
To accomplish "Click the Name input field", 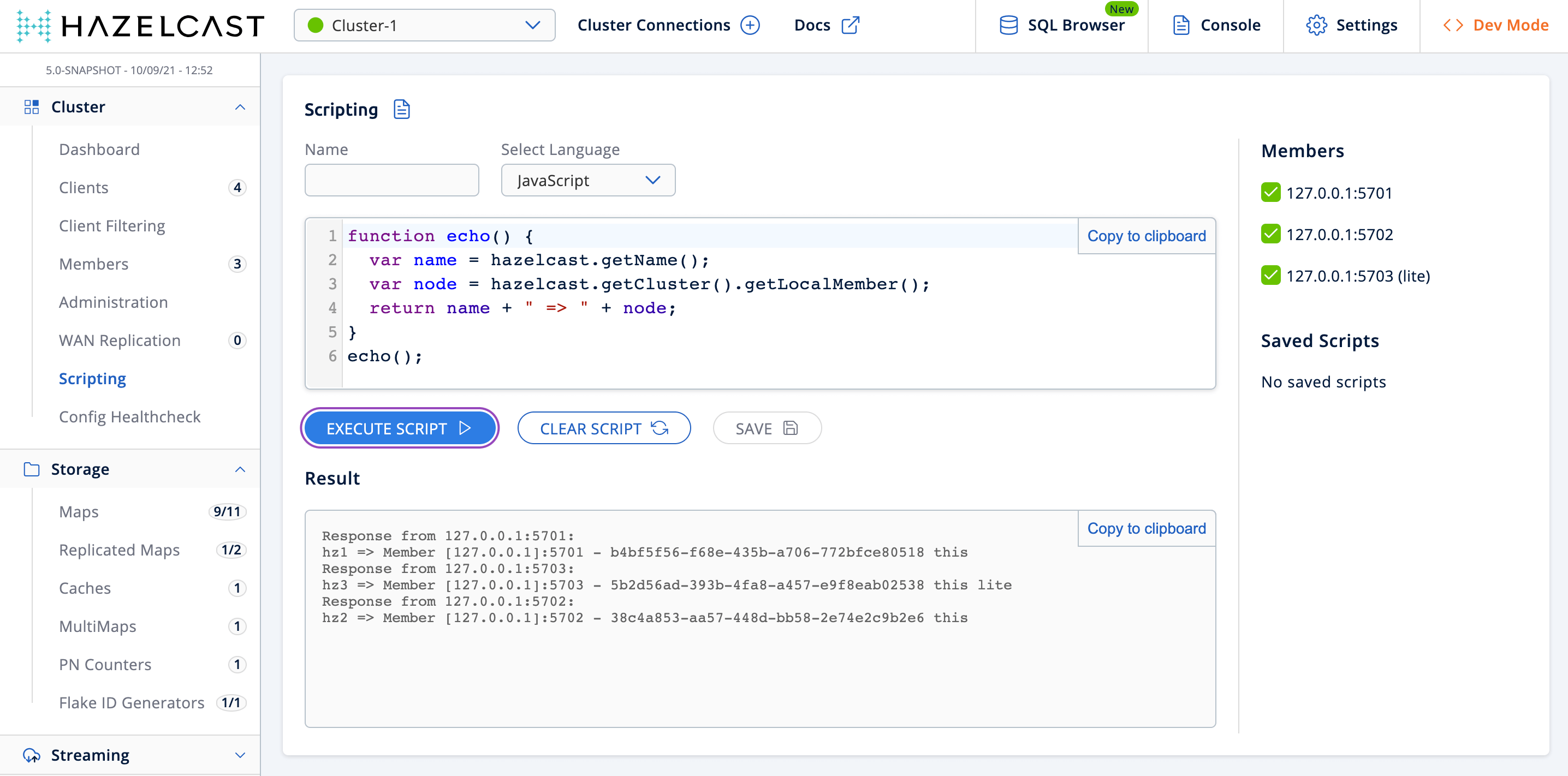I will [x=393, y=181].
